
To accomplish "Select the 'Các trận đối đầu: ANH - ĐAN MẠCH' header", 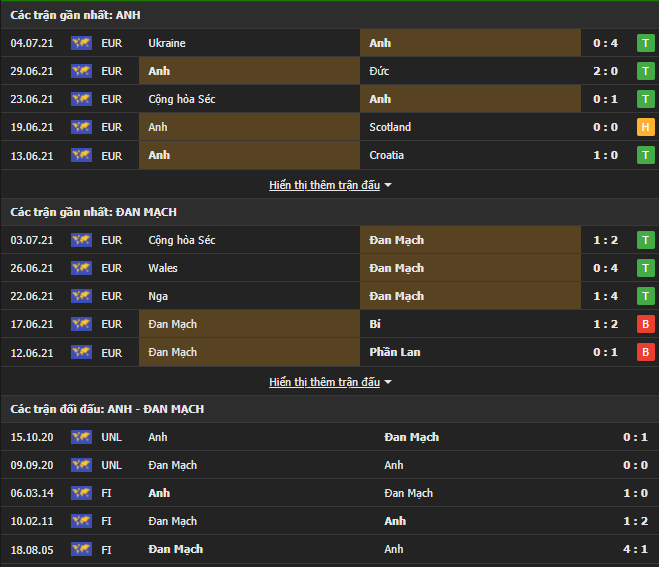I will click(107, 409).
